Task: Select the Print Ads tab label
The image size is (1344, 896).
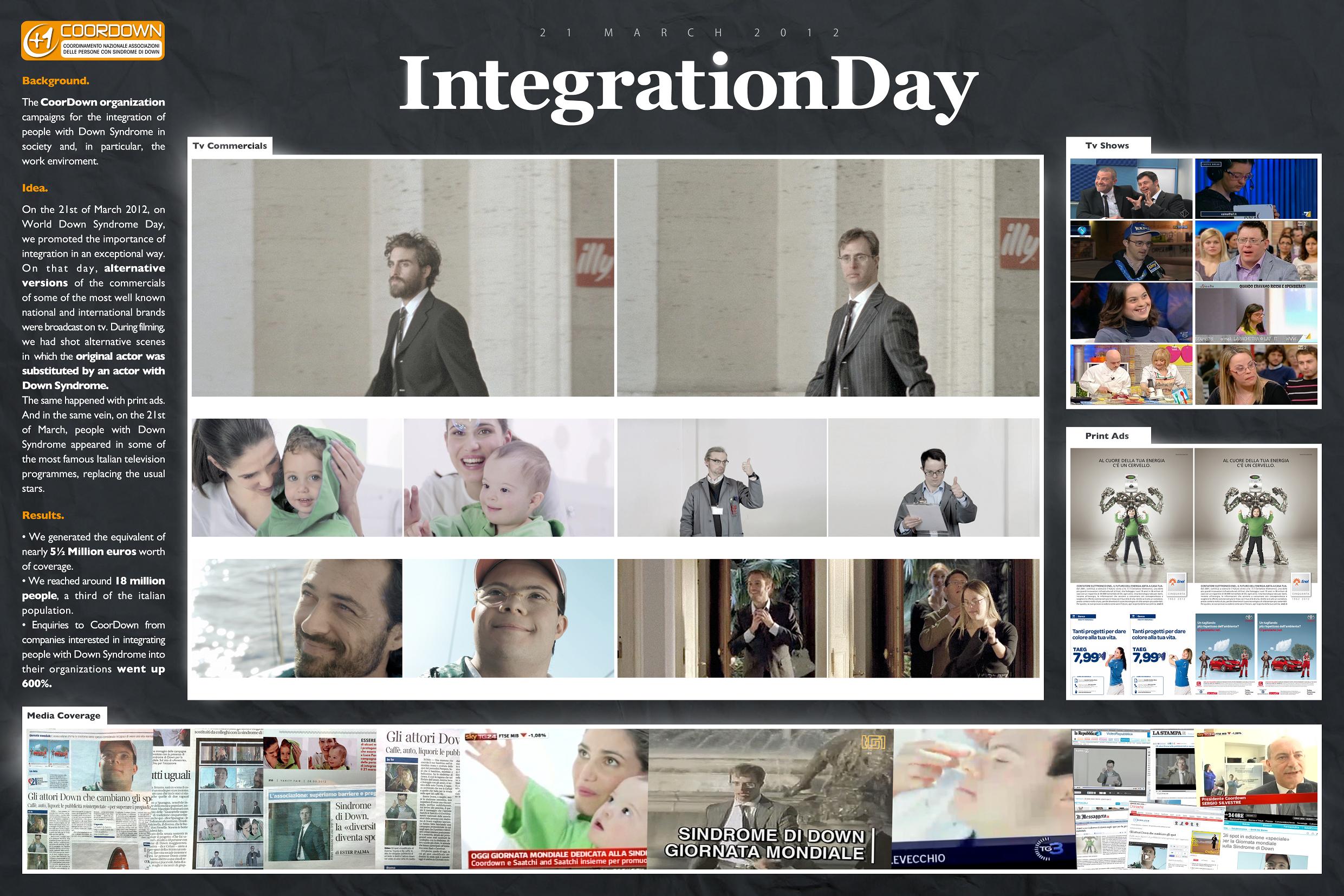Action: [1107, 436]
